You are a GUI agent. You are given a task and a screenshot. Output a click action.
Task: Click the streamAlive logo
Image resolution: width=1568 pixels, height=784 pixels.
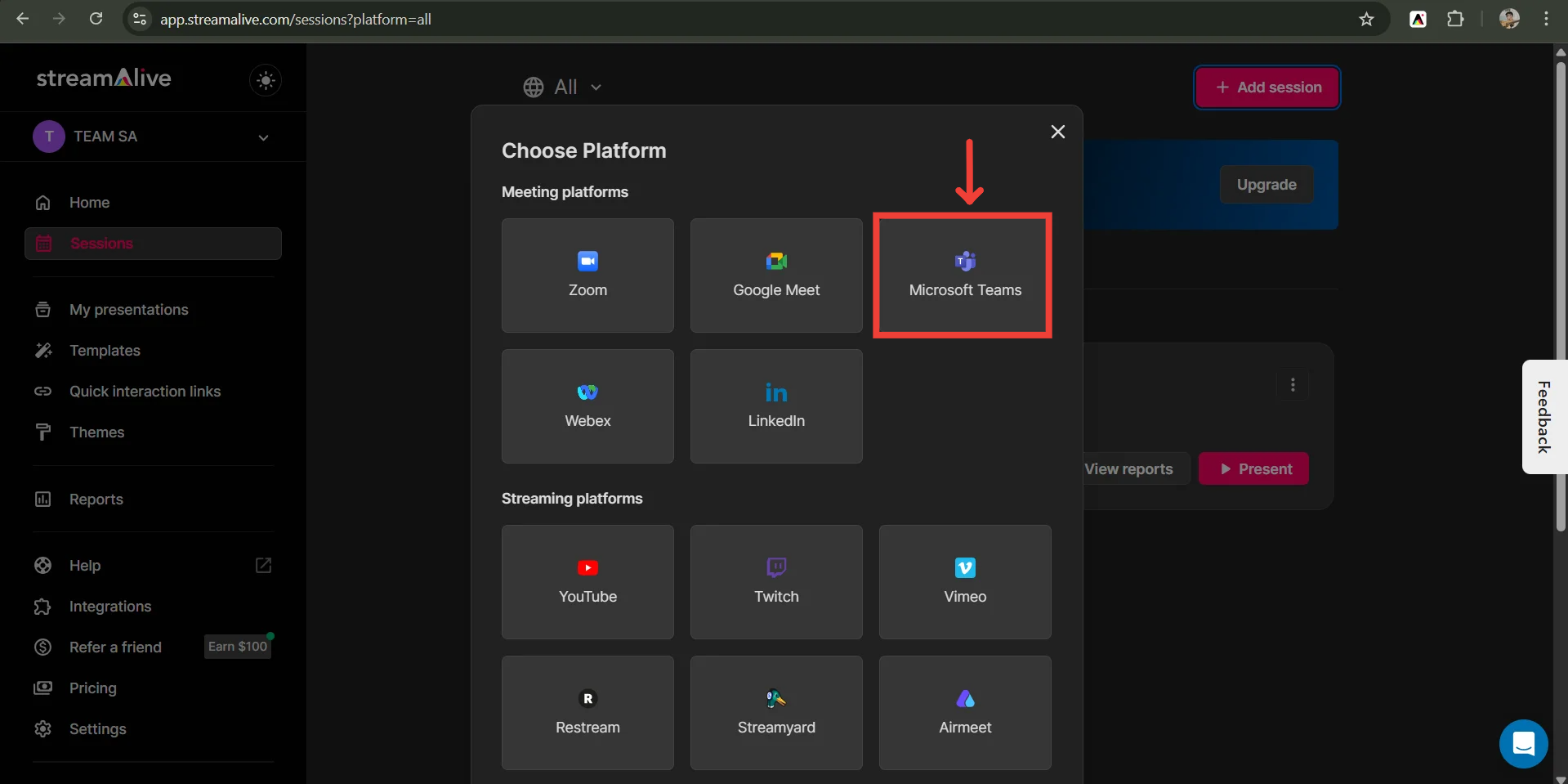click(104, 78)
